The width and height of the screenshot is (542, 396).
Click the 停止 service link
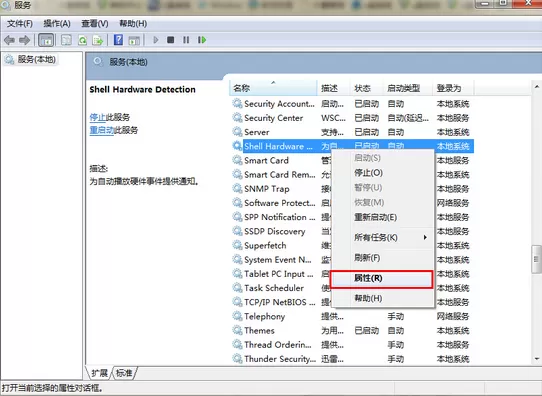[x=97, y=117]
